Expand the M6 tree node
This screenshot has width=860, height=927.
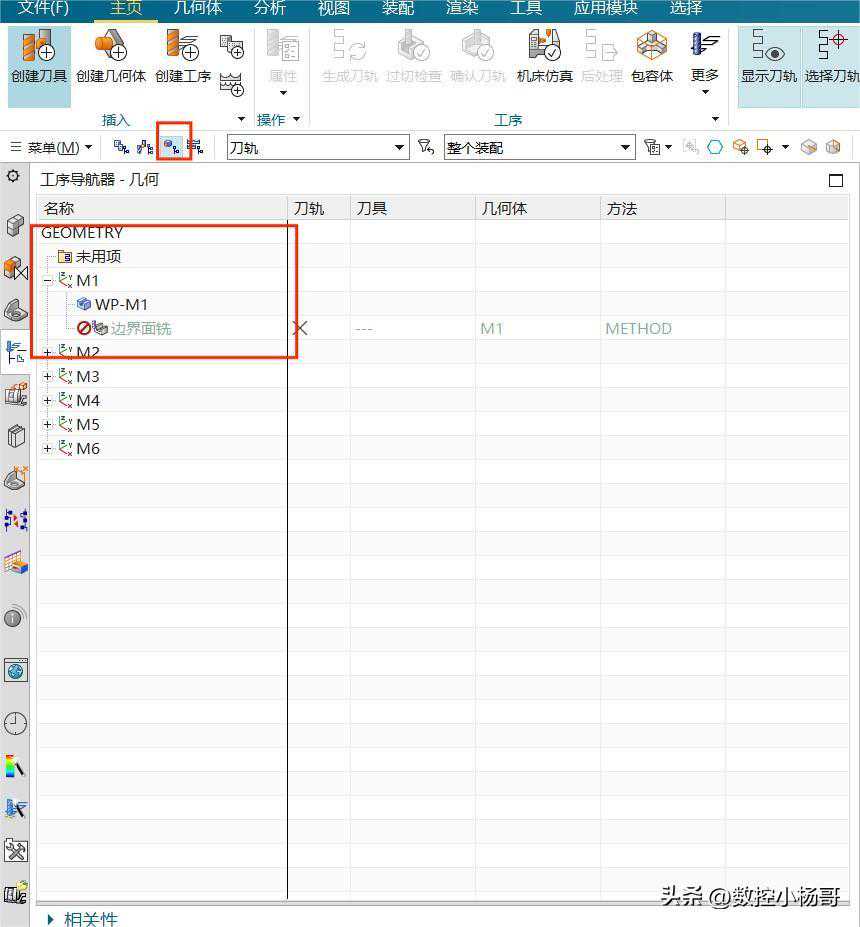click(x=47, y=449)
